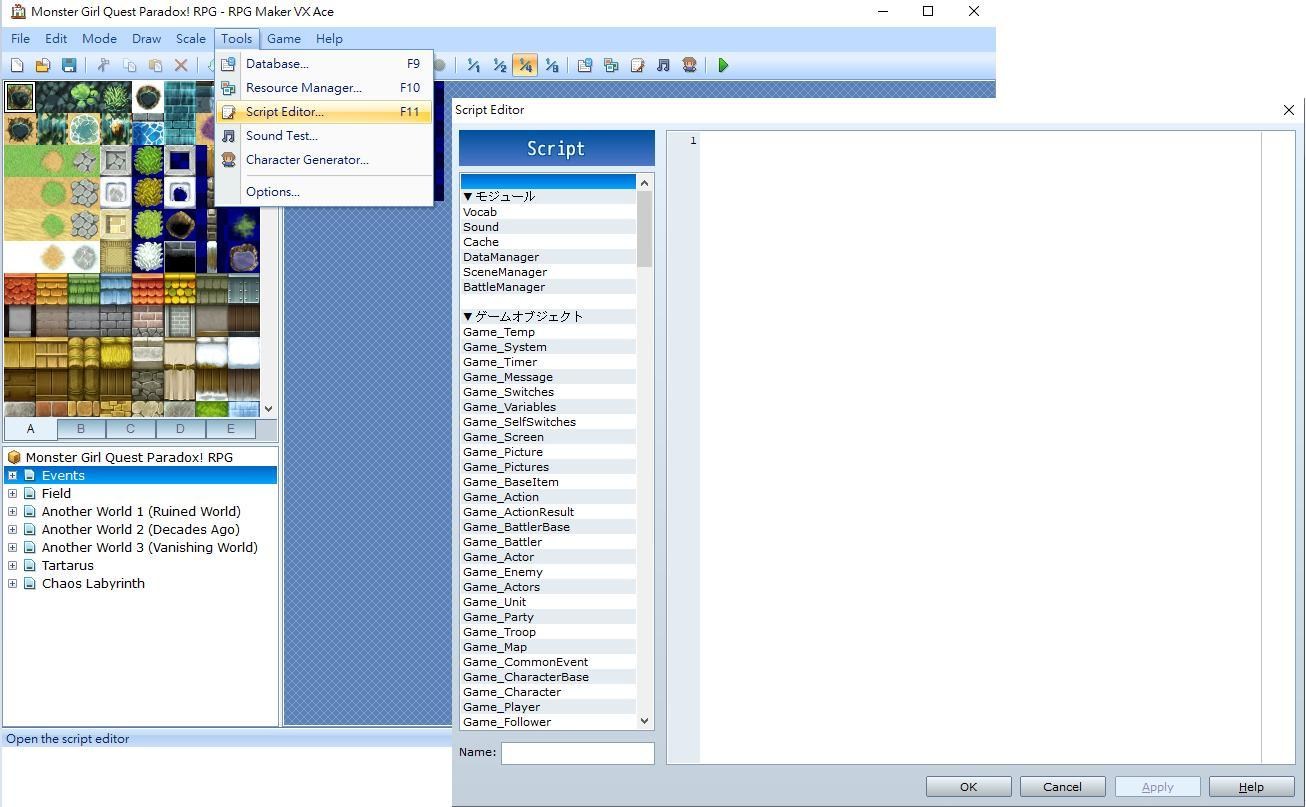The image size is (1306, 807).
Task: Expand the Events map tree node
Action: click(12, 476)
